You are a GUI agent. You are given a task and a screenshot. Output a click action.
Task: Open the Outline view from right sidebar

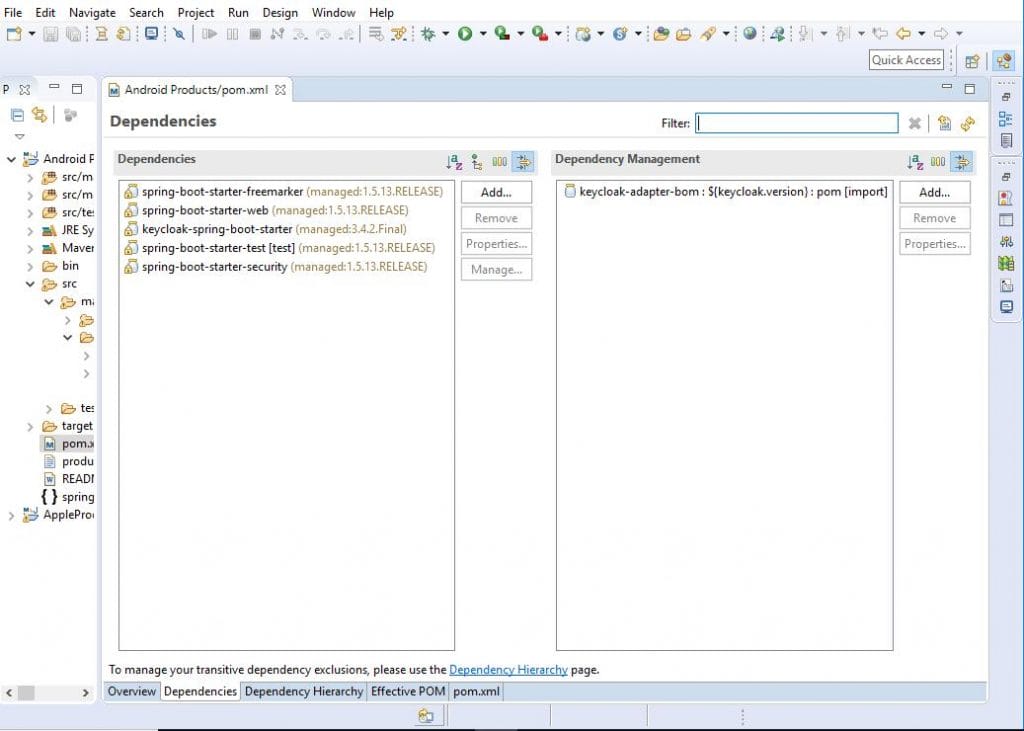click(1005, 118)
